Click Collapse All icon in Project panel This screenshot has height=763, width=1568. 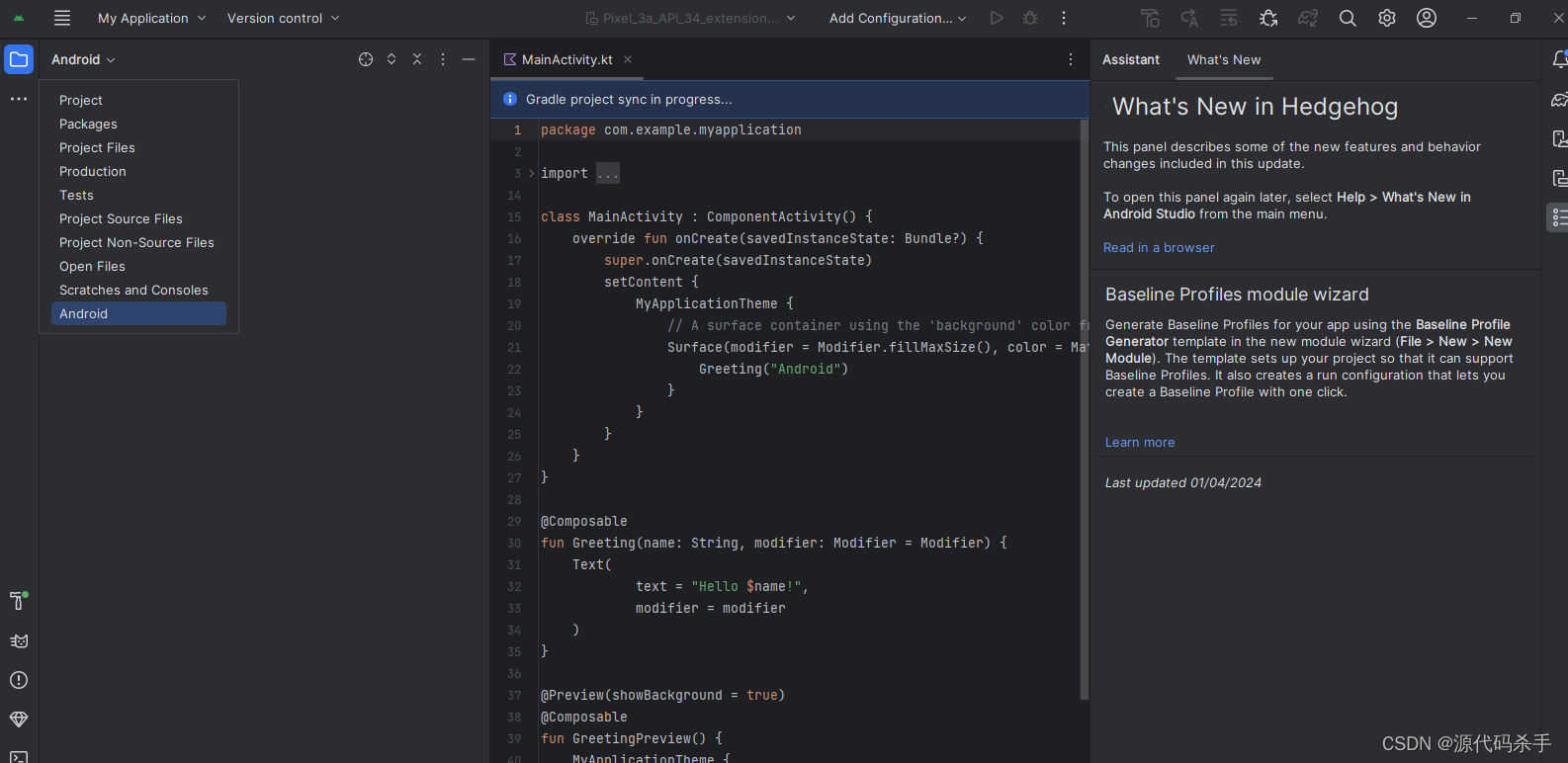coord(417,59)
